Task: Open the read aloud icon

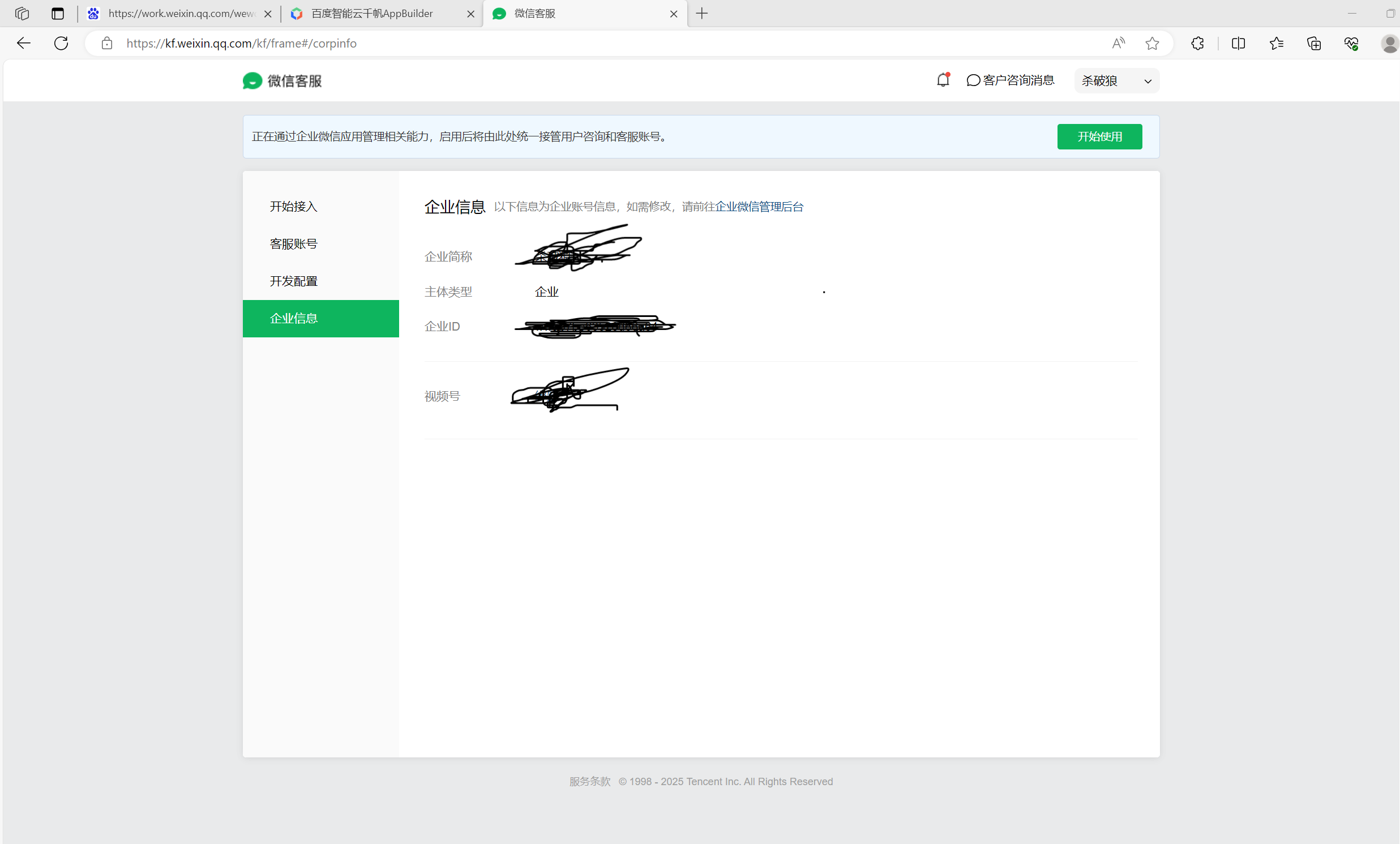Action: click(1118, 43)
